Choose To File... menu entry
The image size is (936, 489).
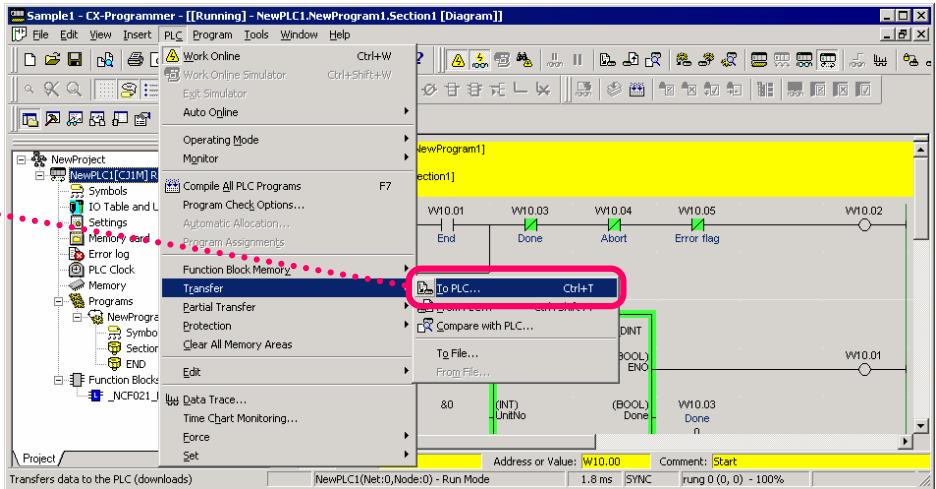click(517, 353)
